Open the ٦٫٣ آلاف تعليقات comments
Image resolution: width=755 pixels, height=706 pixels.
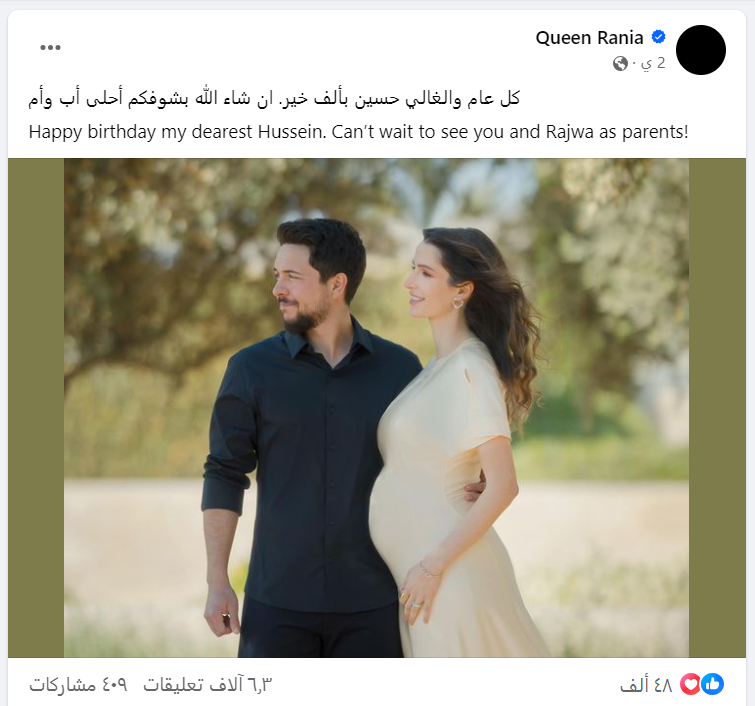[208, 685]
